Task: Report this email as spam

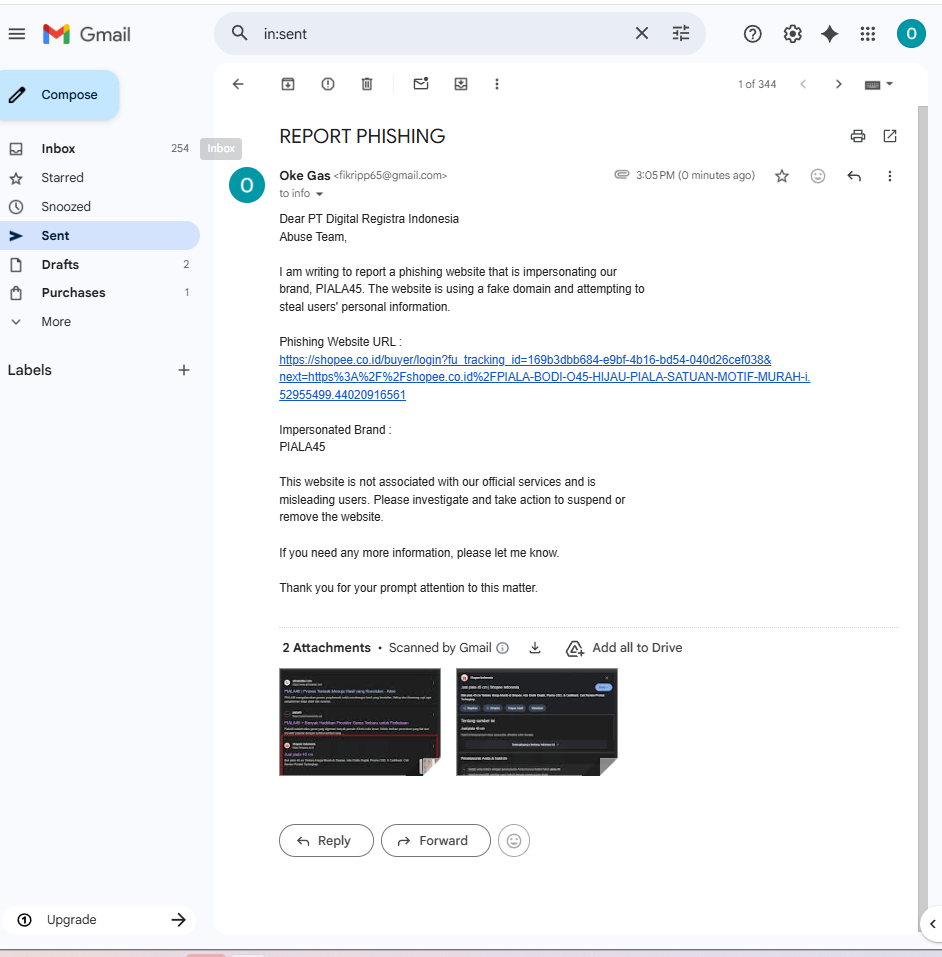Action: click(x=328, y=84)
